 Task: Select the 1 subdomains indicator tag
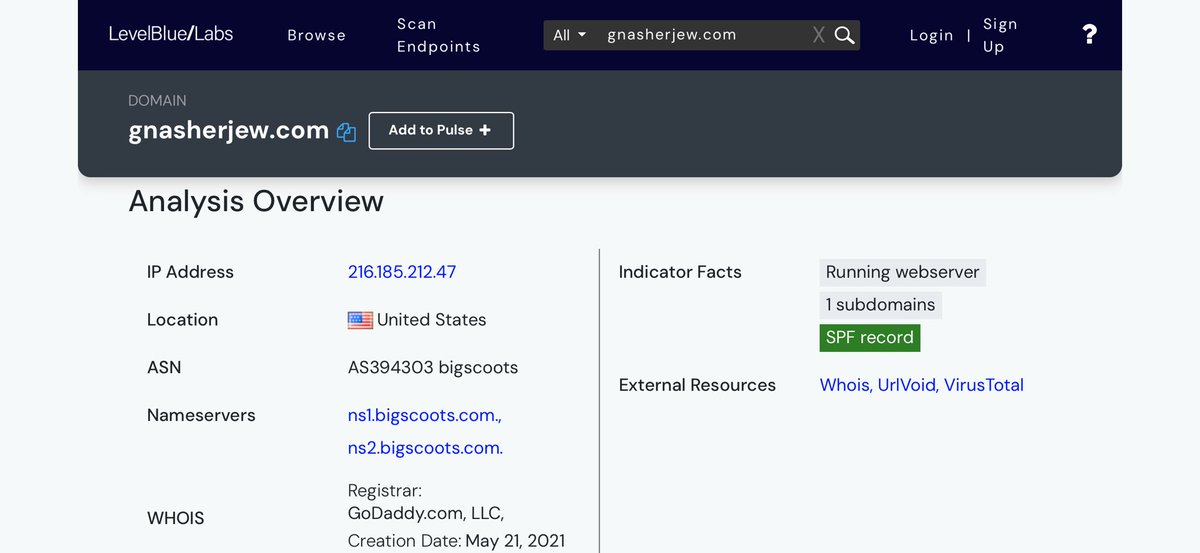pos(880,305)
